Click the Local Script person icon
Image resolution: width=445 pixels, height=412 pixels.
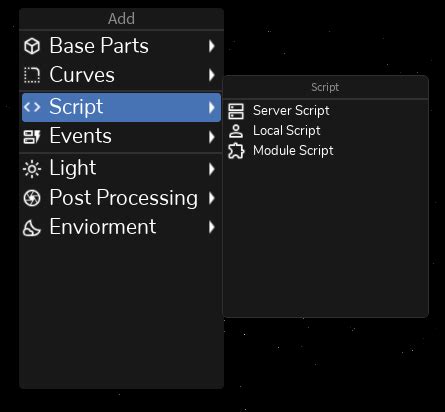(236, 131)
